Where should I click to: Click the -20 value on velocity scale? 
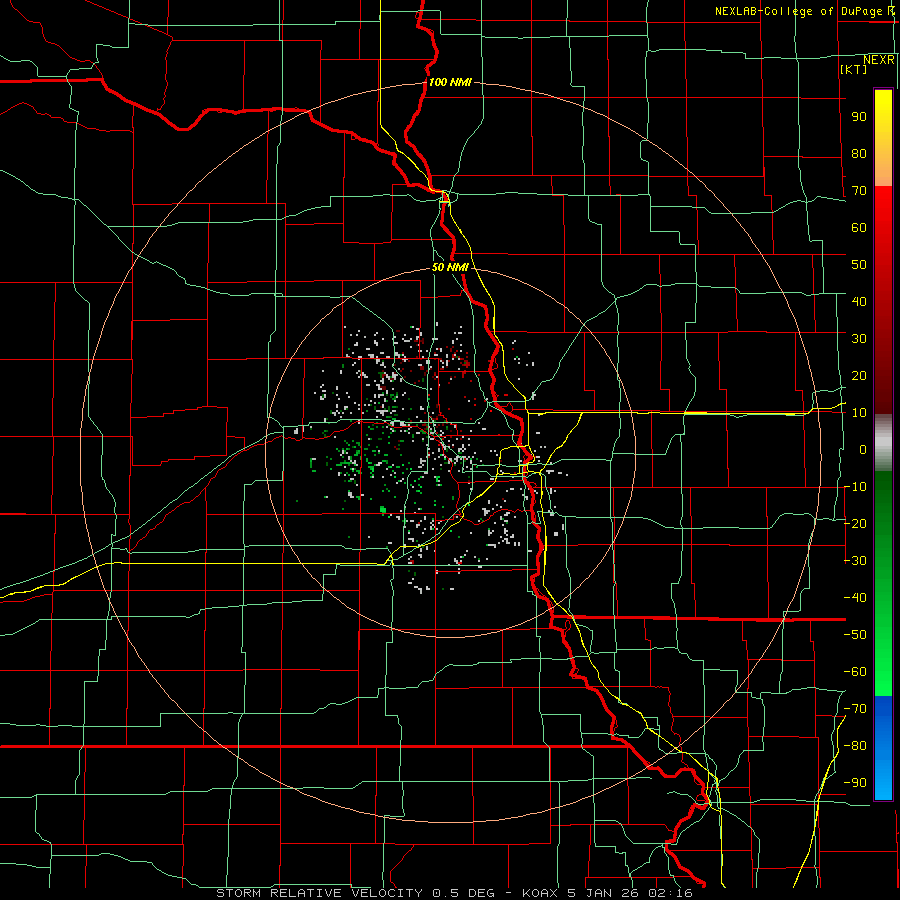coord(855,524)
